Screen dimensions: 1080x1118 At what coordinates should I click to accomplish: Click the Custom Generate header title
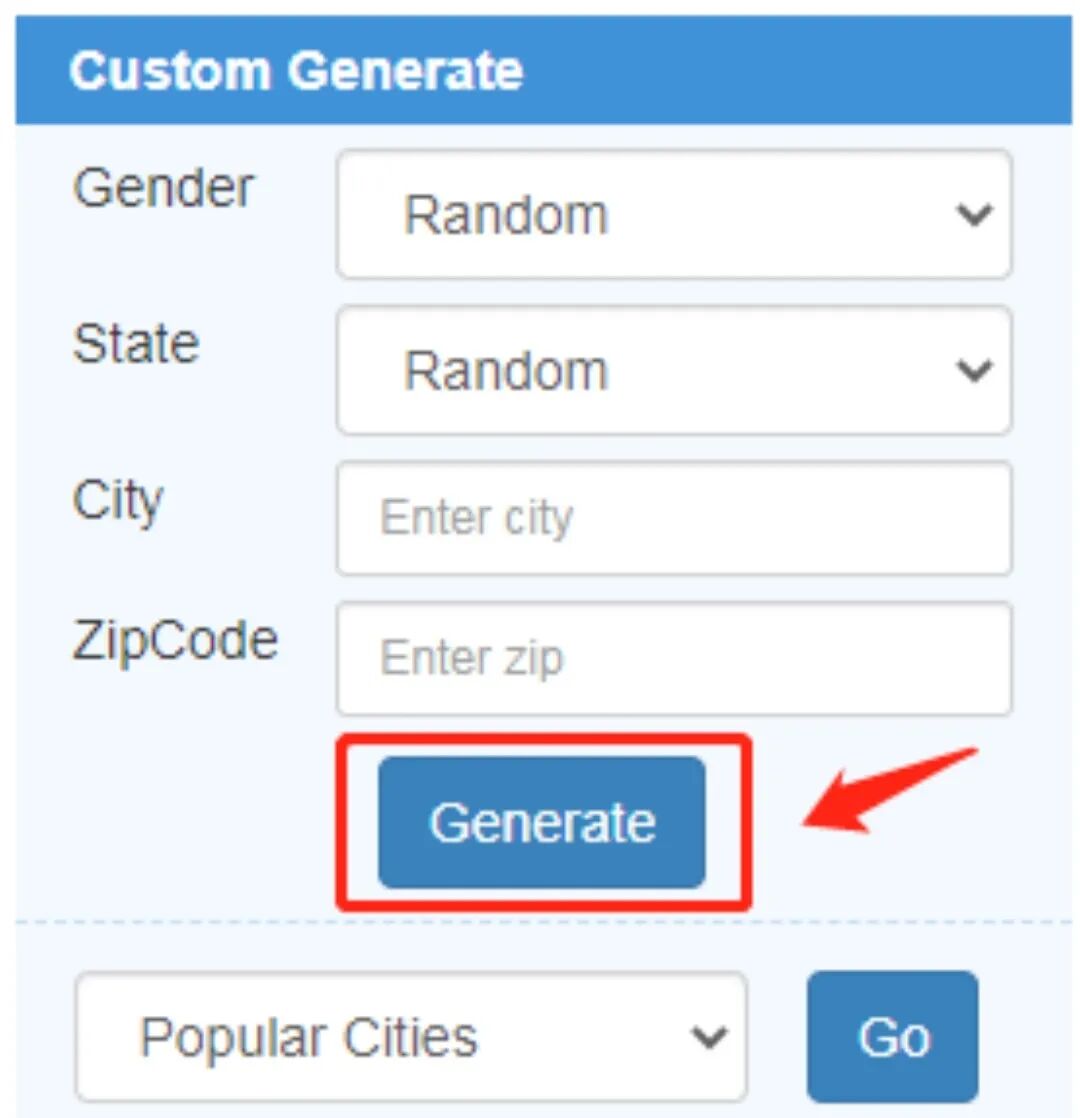296,71
